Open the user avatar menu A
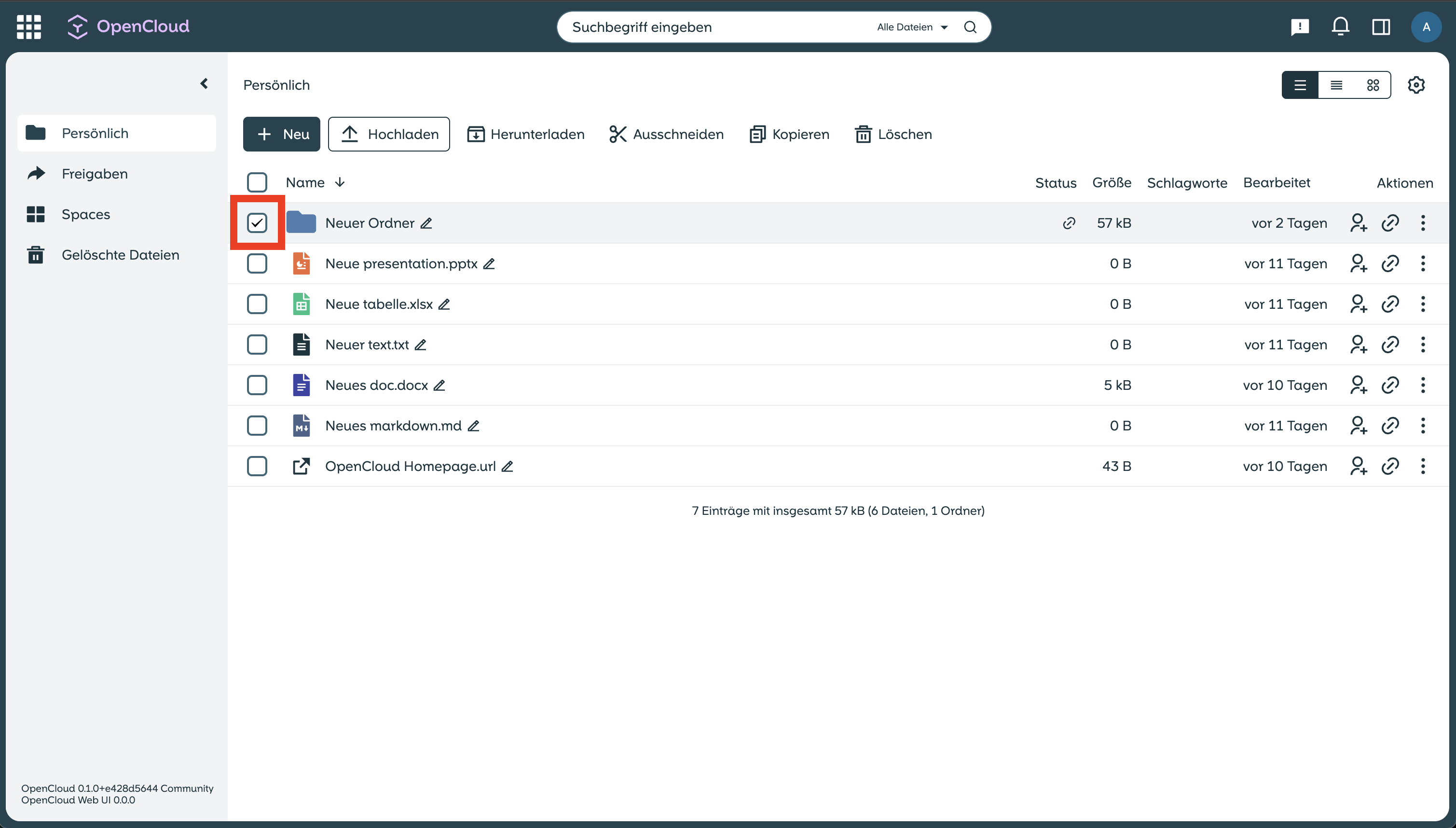The image size is (1456, 828). tap(1426, 27)
